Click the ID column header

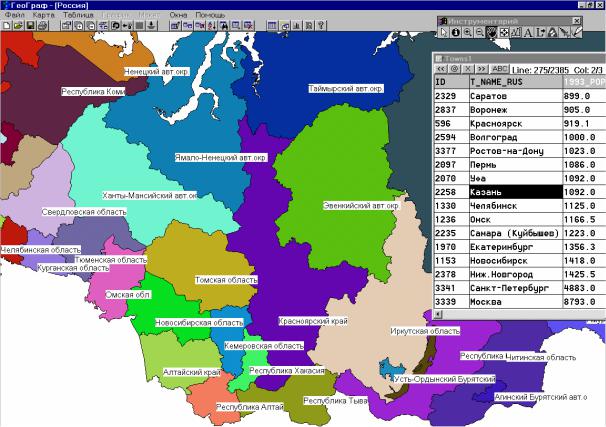tap(451, 82)
